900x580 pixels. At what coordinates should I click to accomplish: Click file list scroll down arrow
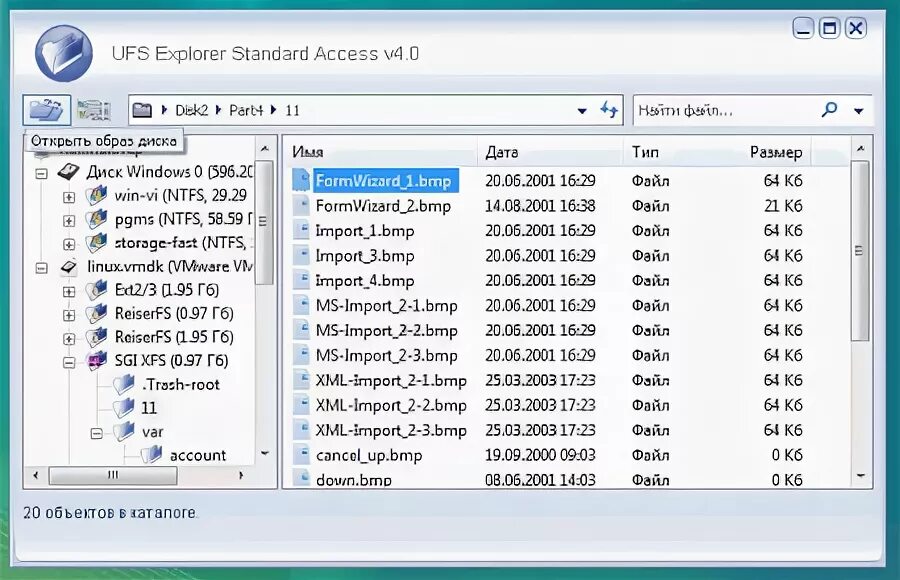[x=860, y=475]
